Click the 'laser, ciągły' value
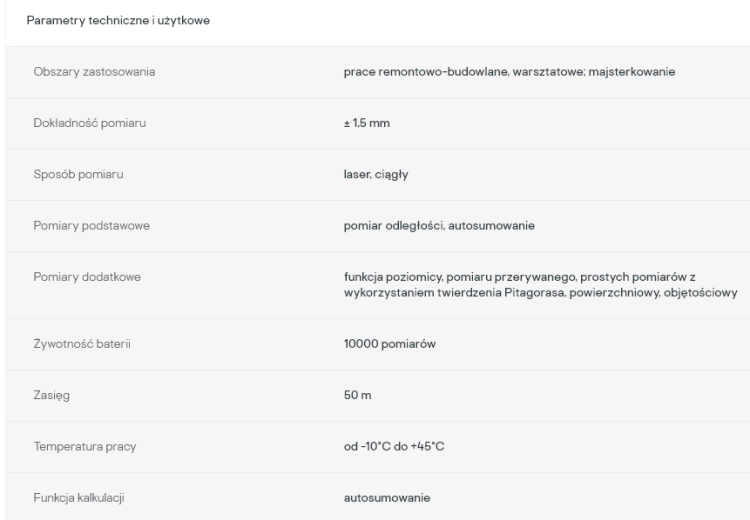The height and width of the screenshot is (520, 750). [x=376, y=174]
